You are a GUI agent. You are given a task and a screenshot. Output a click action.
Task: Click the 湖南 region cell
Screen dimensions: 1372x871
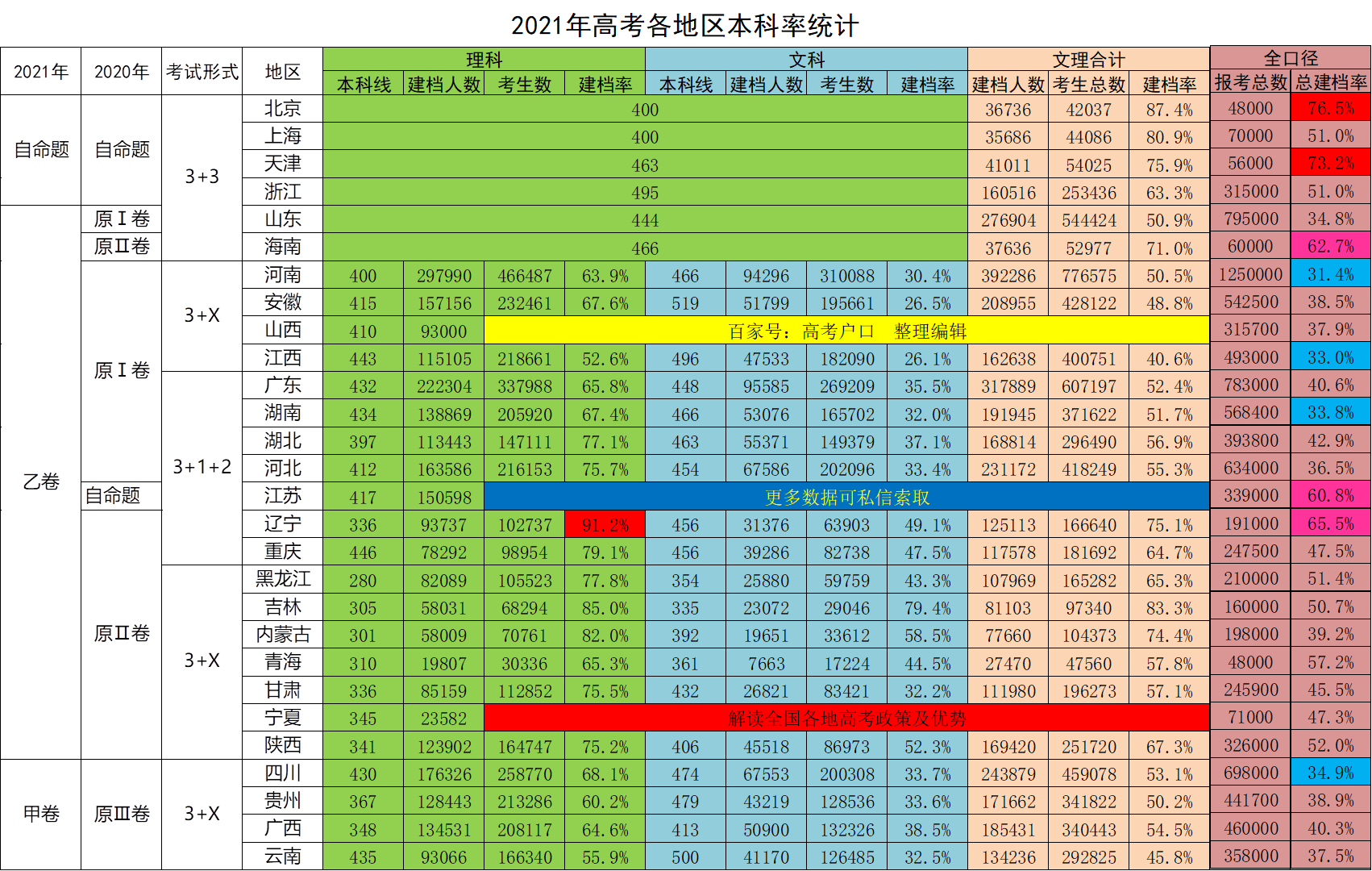[283, 413]
